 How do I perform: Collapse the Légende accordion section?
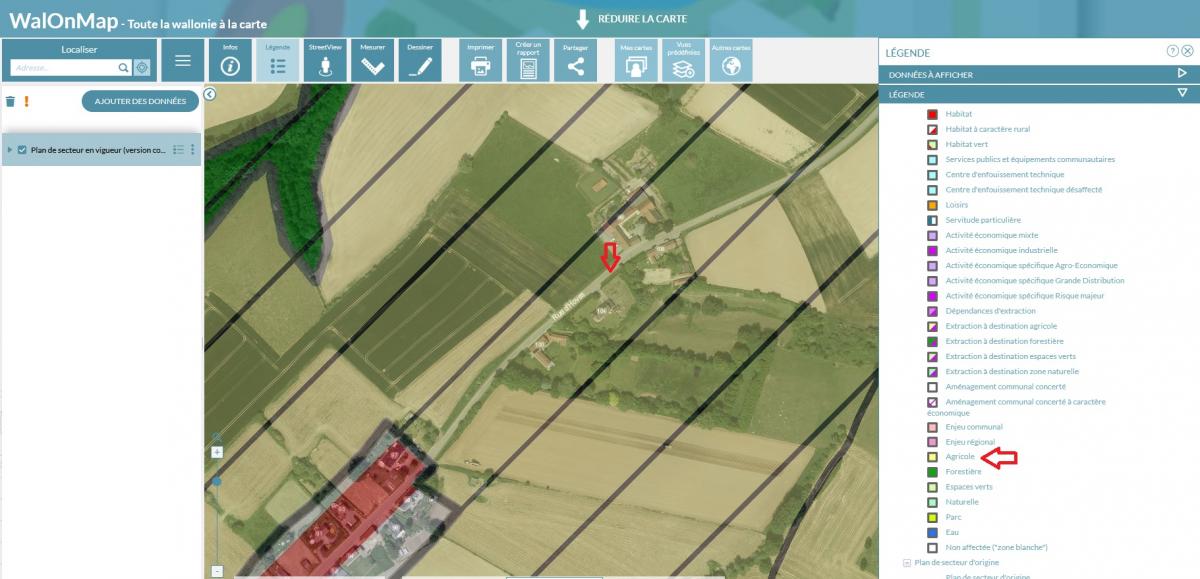coord(1181,94)
